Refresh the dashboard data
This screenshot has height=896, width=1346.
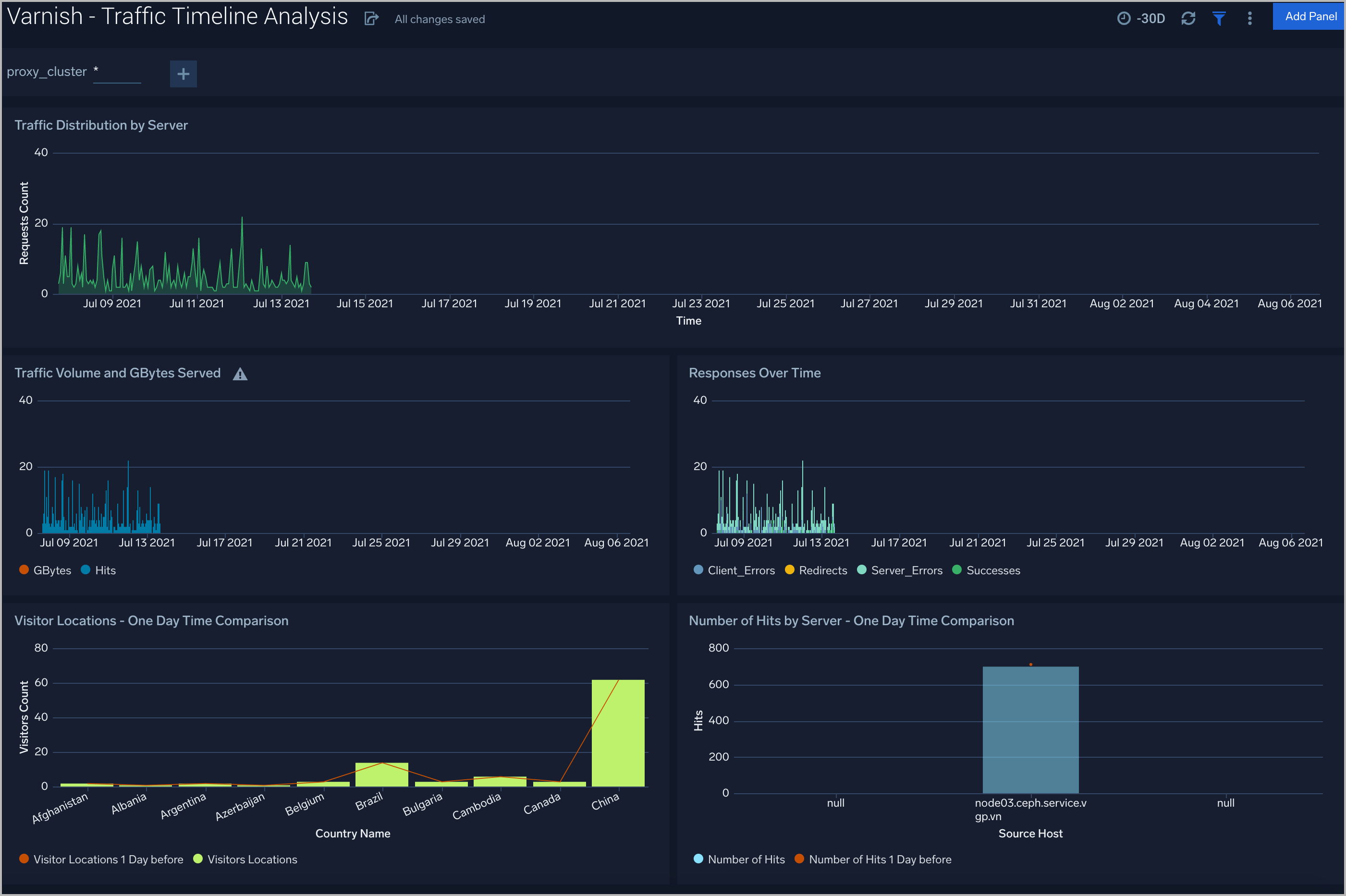point(1189,18)
